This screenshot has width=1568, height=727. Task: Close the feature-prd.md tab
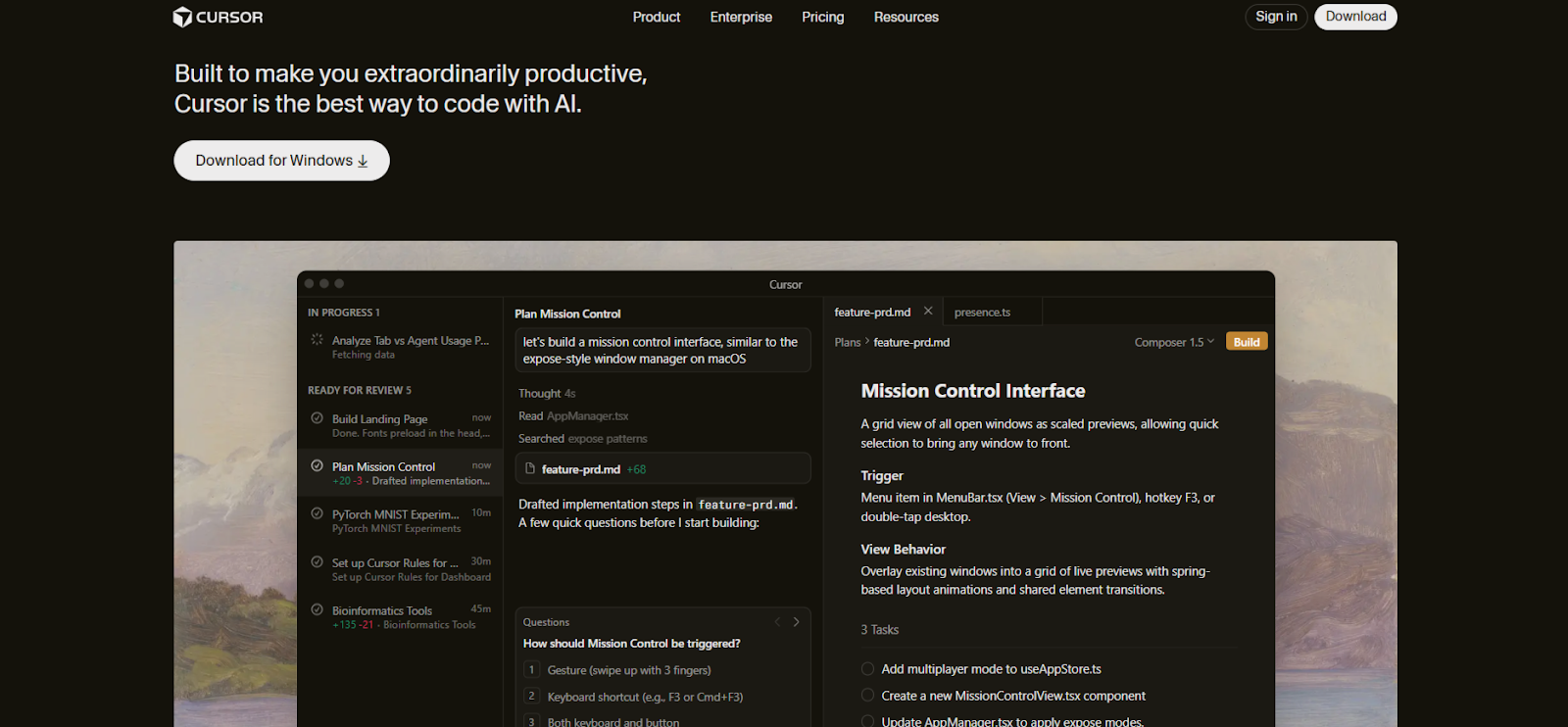928,311
